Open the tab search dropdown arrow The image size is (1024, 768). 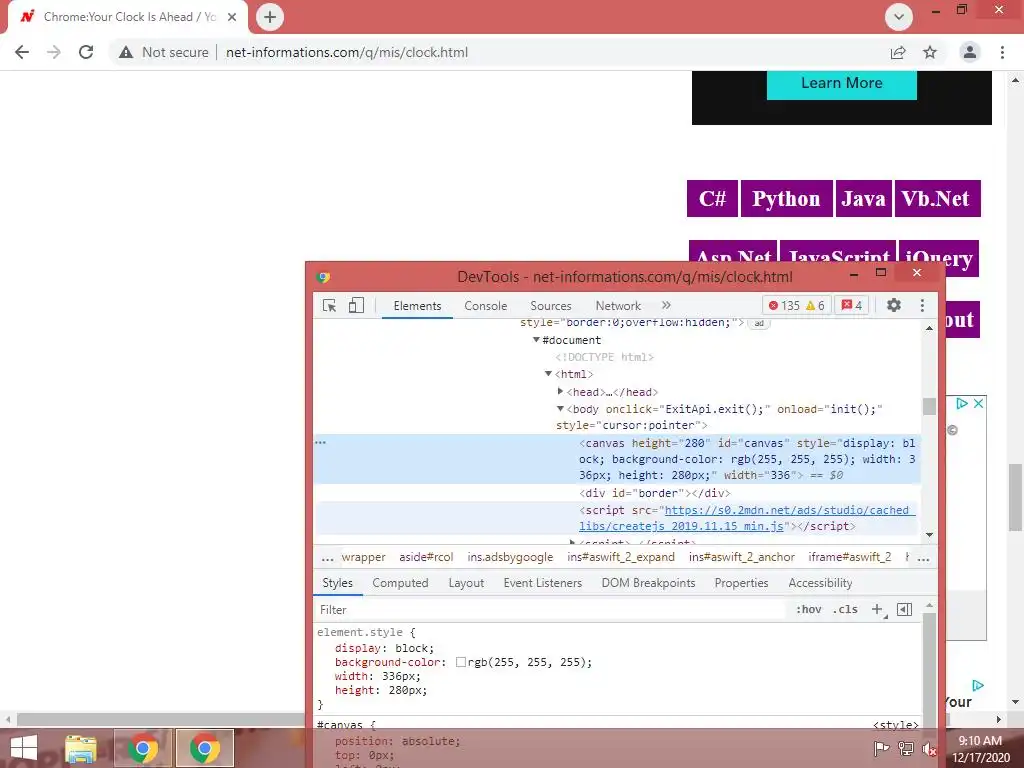point(899,17)
